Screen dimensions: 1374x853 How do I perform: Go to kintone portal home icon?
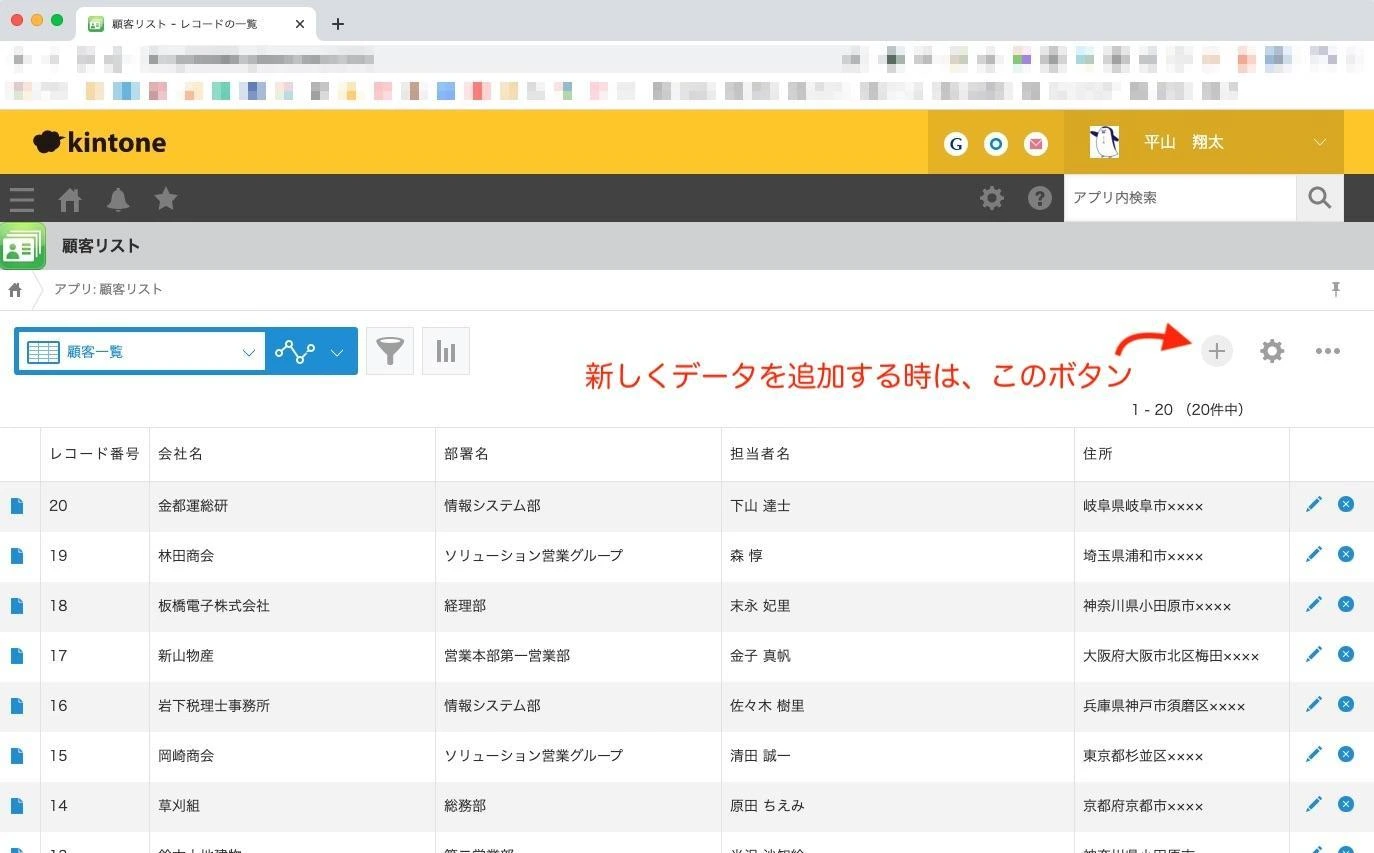[70, 199]
